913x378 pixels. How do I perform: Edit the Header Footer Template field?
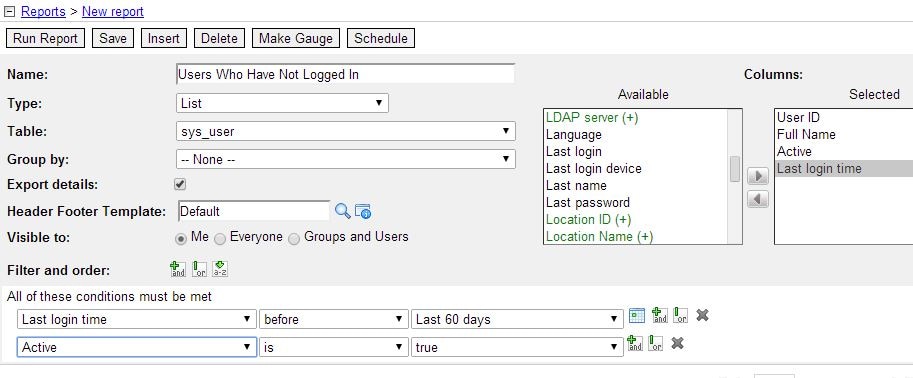(254, 211)
